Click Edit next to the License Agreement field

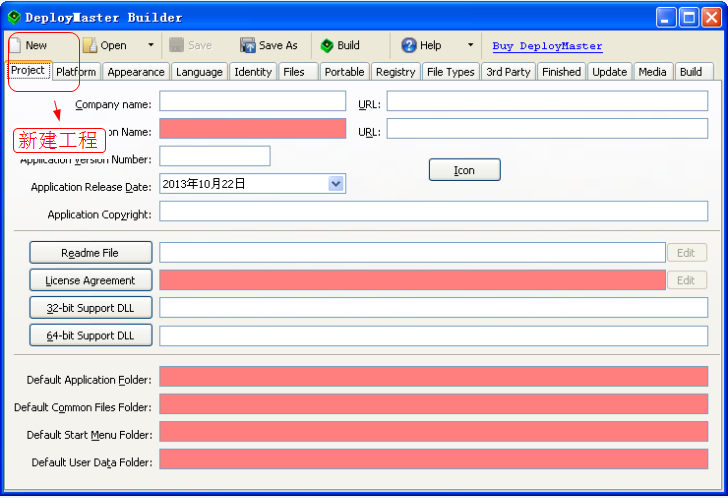[x=687, y=280]
